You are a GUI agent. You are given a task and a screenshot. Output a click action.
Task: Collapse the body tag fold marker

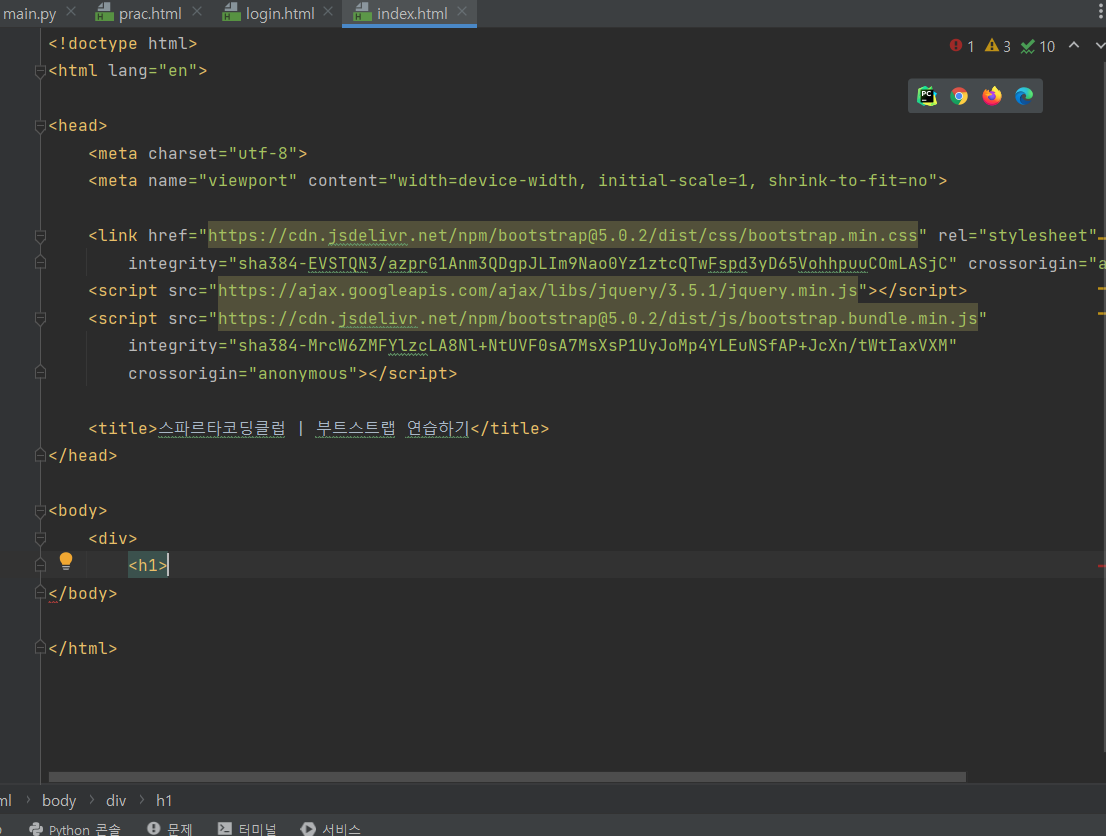point(40,511)
